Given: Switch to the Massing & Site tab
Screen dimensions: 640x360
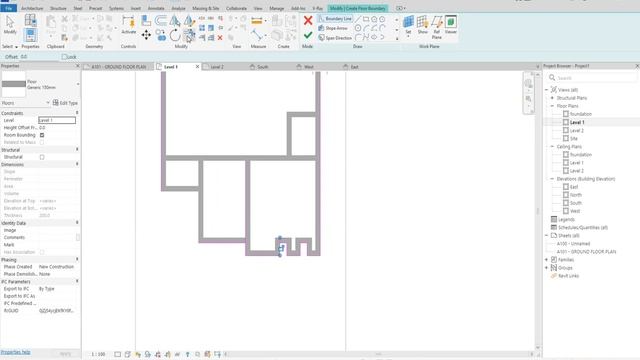Looking at the screenshot, I should click(205, 8).
